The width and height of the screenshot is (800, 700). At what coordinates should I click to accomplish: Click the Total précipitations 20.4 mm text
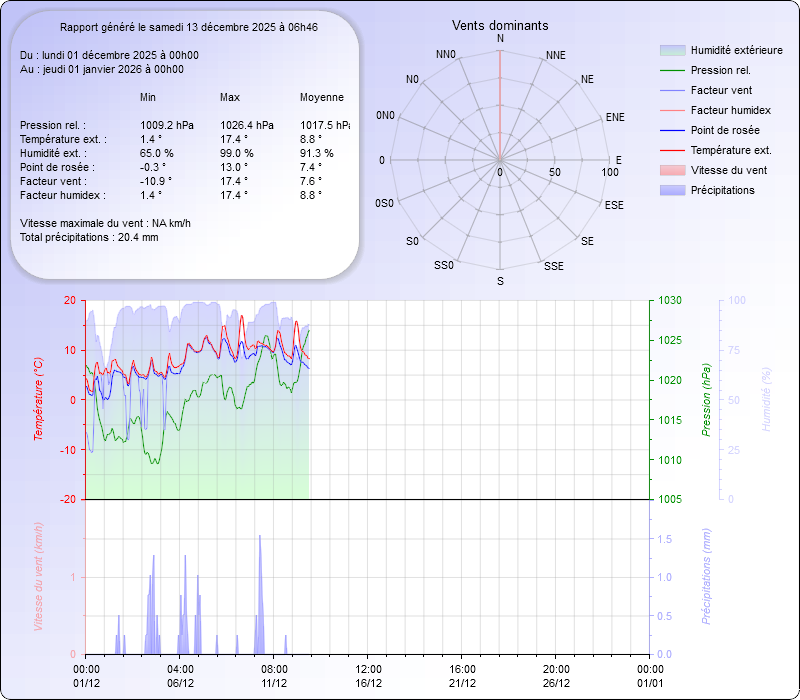click(x=89, y=237)
